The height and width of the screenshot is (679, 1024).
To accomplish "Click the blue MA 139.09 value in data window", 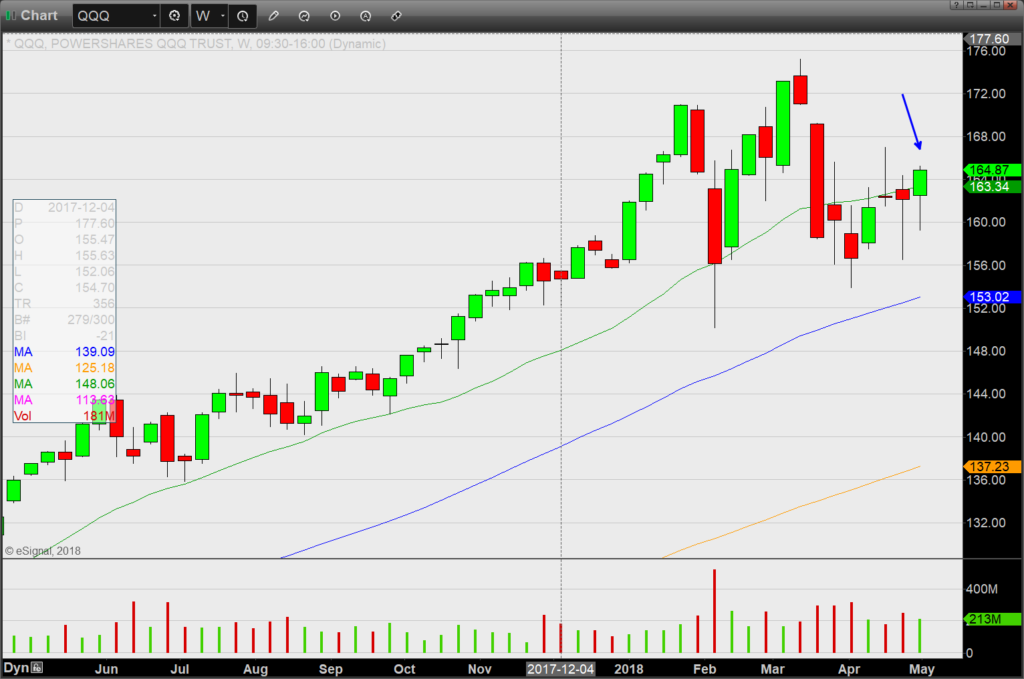I will 95,352.
